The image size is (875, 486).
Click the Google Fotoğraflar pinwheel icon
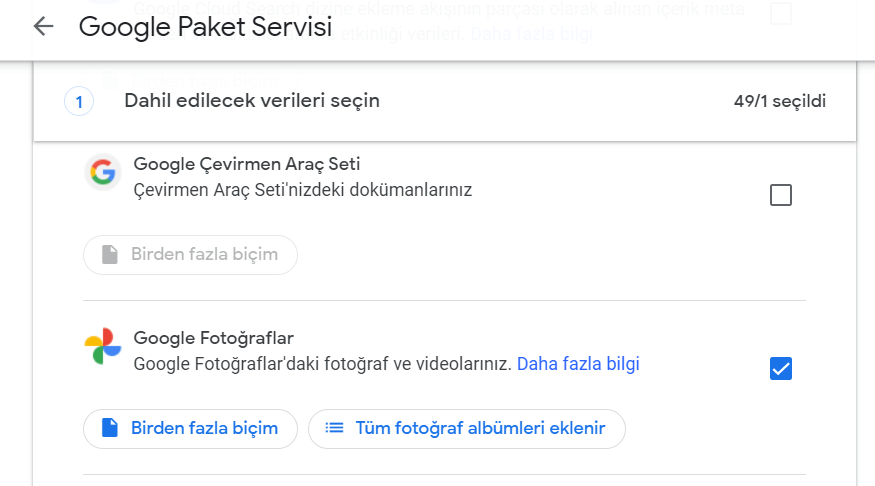102,347
